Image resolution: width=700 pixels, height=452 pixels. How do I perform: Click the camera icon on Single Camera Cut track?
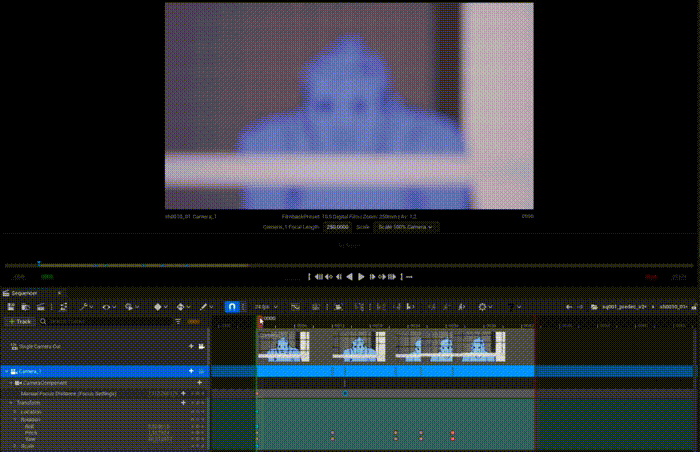[x=202, y=346]
